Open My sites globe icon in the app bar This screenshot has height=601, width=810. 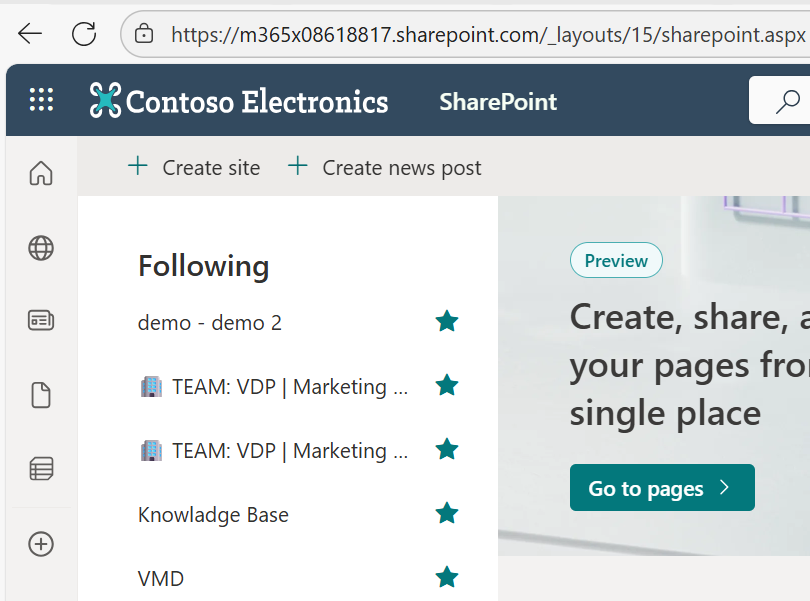coord(41,248)
